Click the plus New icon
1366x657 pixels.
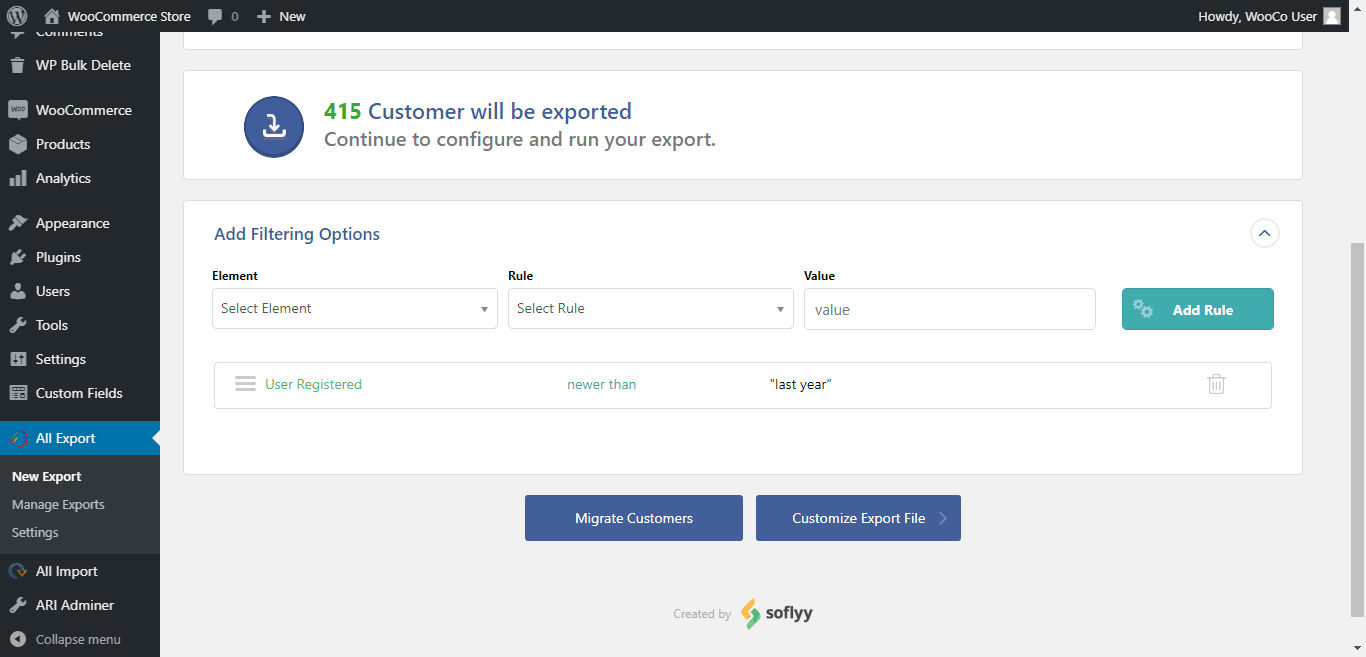click(x=264, y=16)
